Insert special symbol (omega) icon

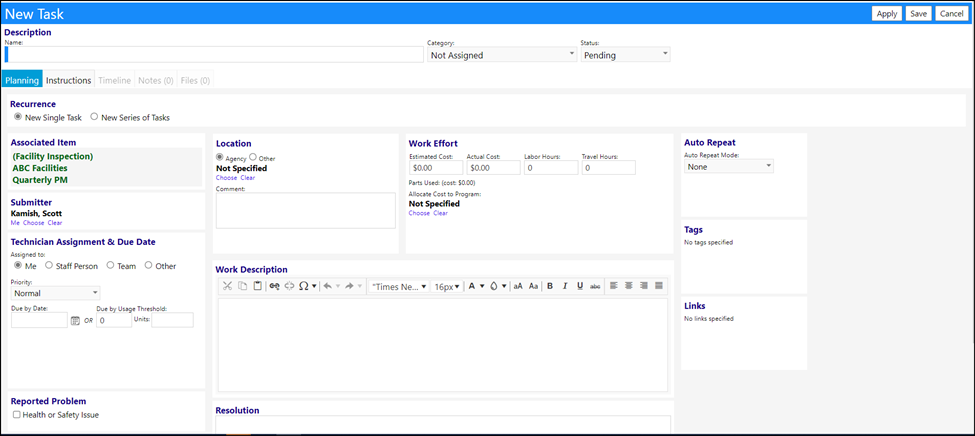tap(304, 286)
